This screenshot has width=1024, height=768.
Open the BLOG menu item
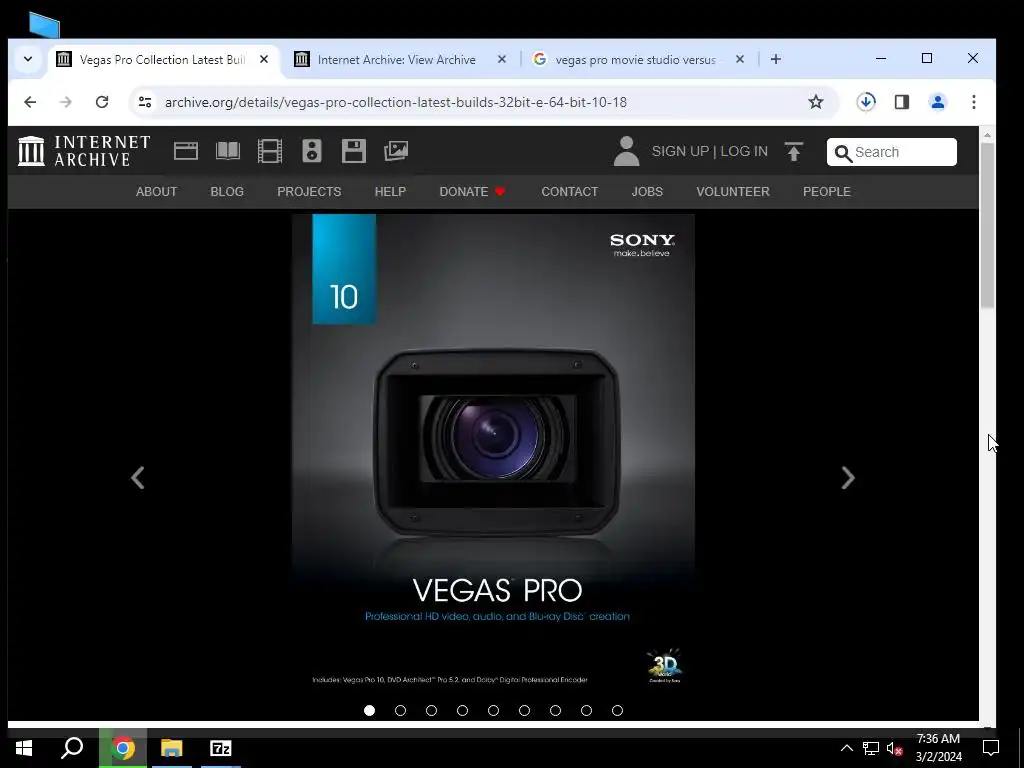point(227,192)
